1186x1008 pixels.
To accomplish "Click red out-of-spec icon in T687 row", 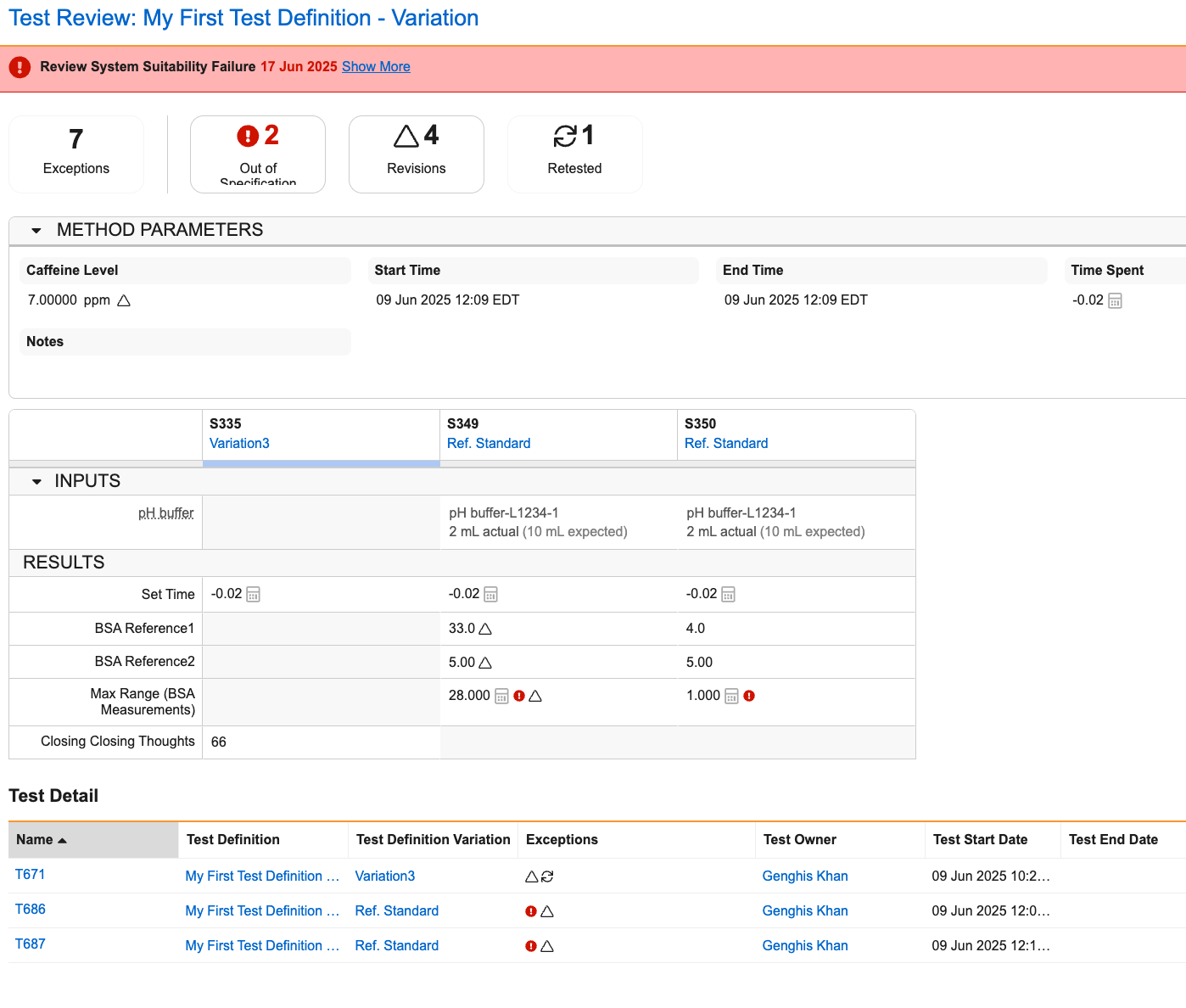I will [x=531, y=946].
